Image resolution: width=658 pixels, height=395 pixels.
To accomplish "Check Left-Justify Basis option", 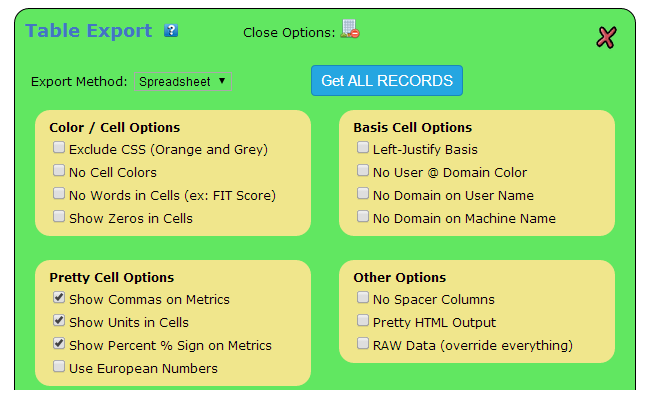I will [x=363, y=147].
